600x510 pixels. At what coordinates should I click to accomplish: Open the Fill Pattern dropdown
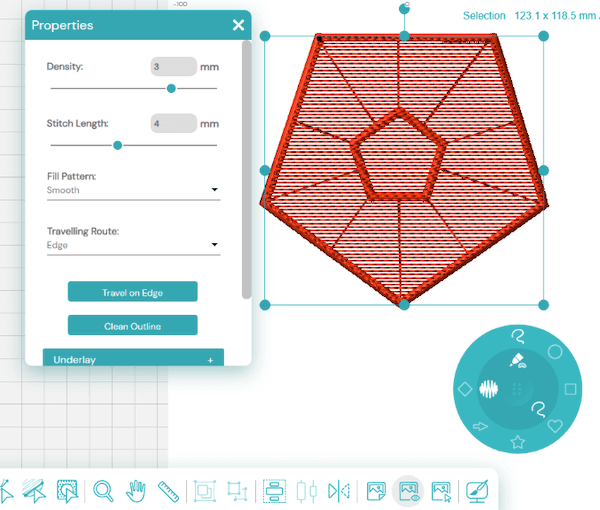pos(133,190)
